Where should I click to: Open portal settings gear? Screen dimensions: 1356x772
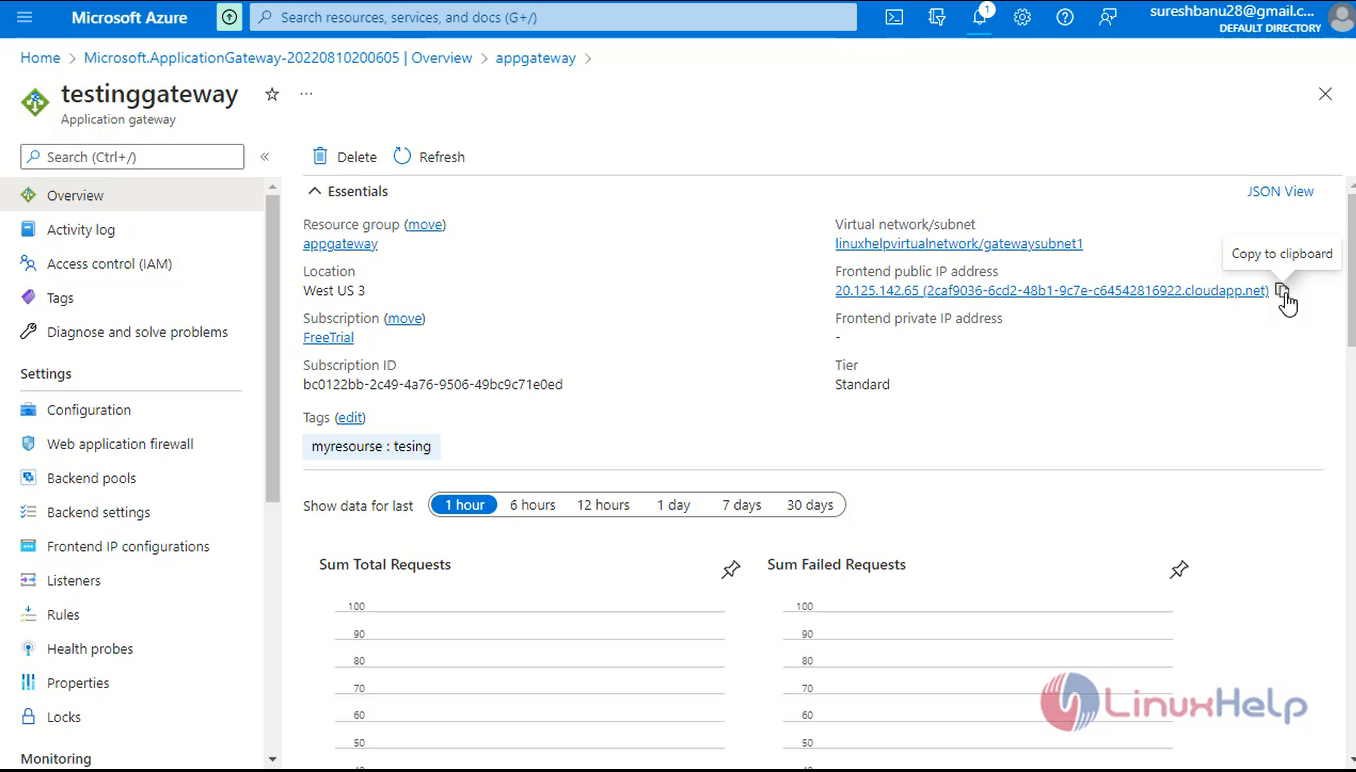[1022, 17]
